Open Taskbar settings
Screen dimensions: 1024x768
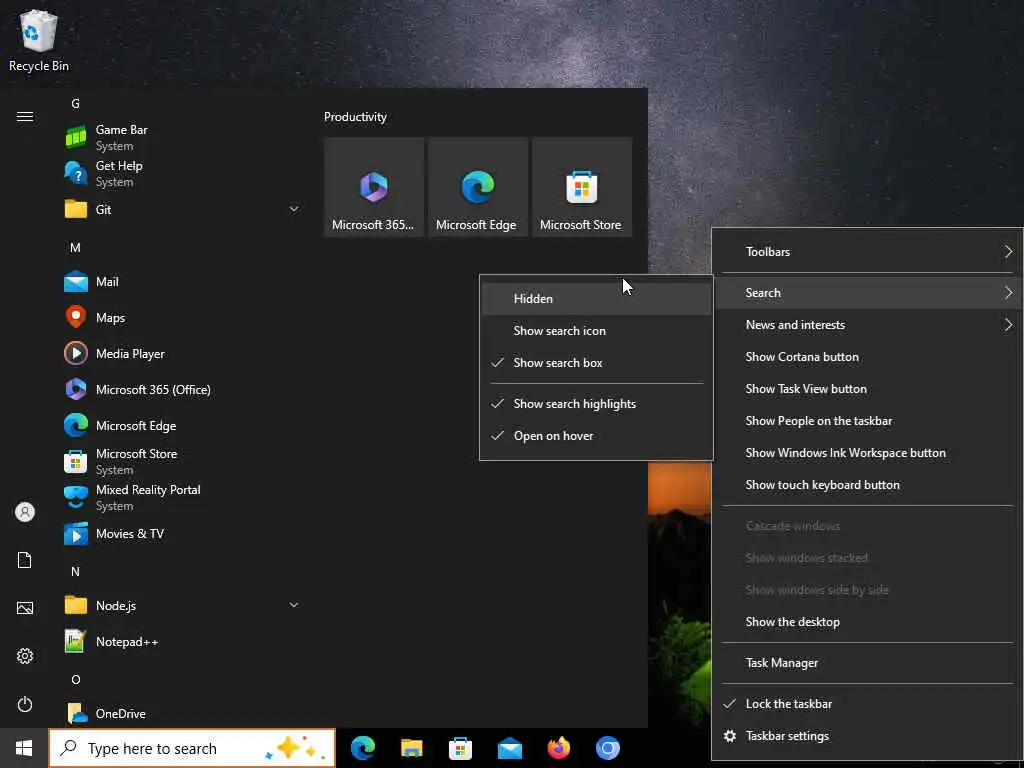[x=867, y=736]
